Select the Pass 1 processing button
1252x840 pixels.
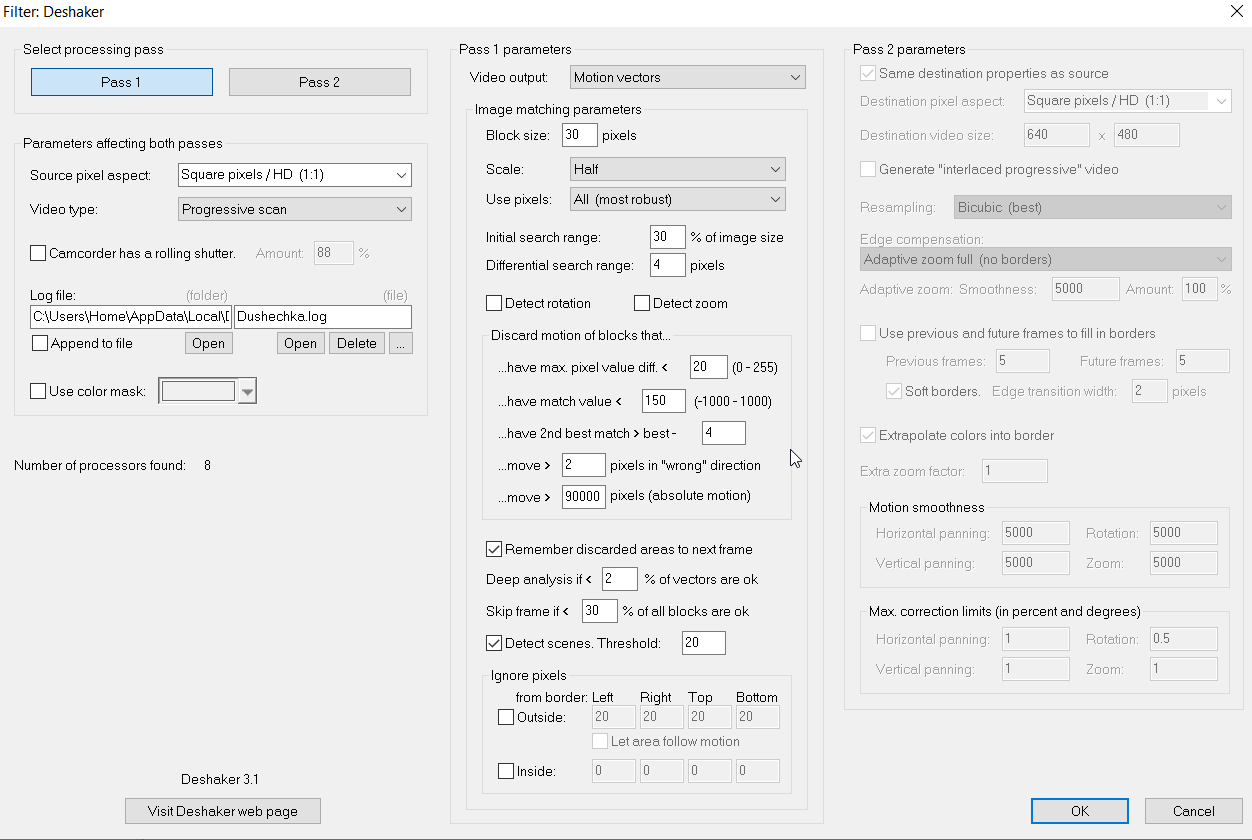click(x=122, y=82)
